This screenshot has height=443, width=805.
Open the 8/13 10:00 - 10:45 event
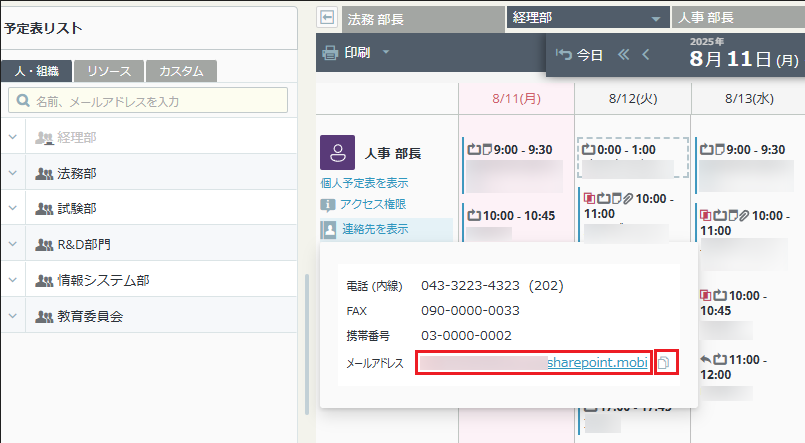[x=734, y=312]
